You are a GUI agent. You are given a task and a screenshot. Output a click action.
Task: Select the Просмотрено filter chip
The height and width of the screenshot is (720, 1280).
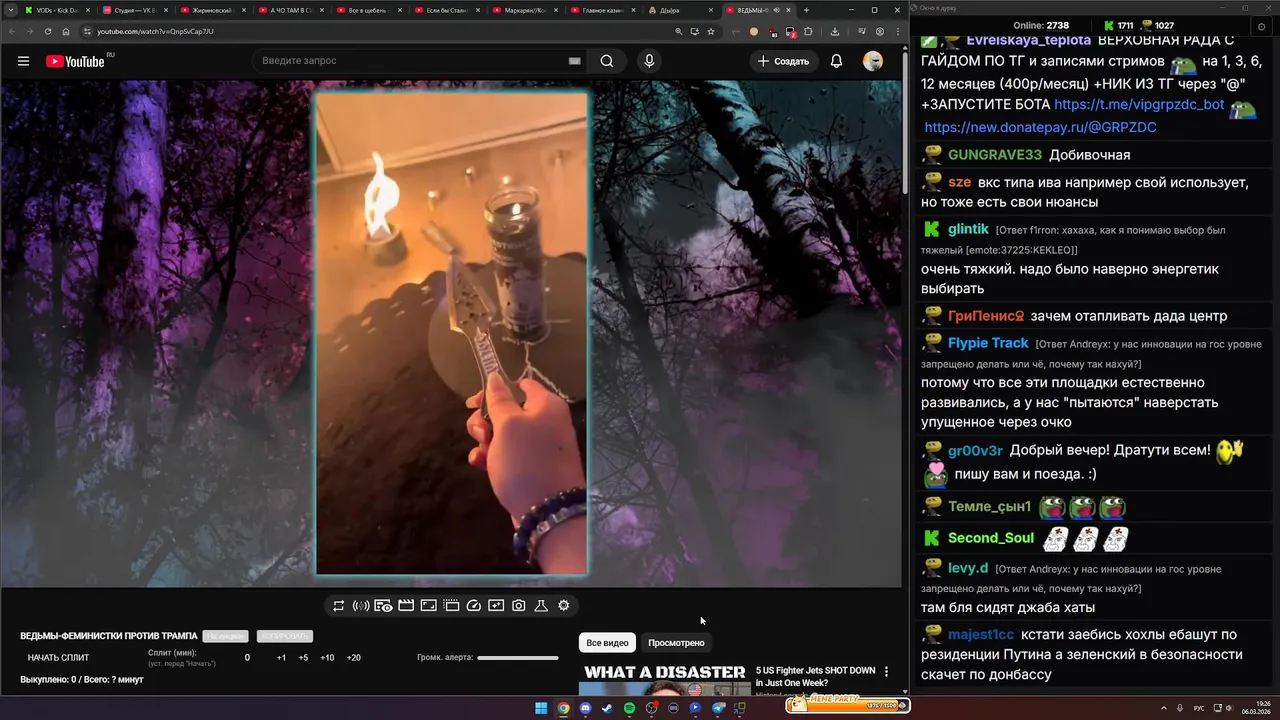point(676,643)
